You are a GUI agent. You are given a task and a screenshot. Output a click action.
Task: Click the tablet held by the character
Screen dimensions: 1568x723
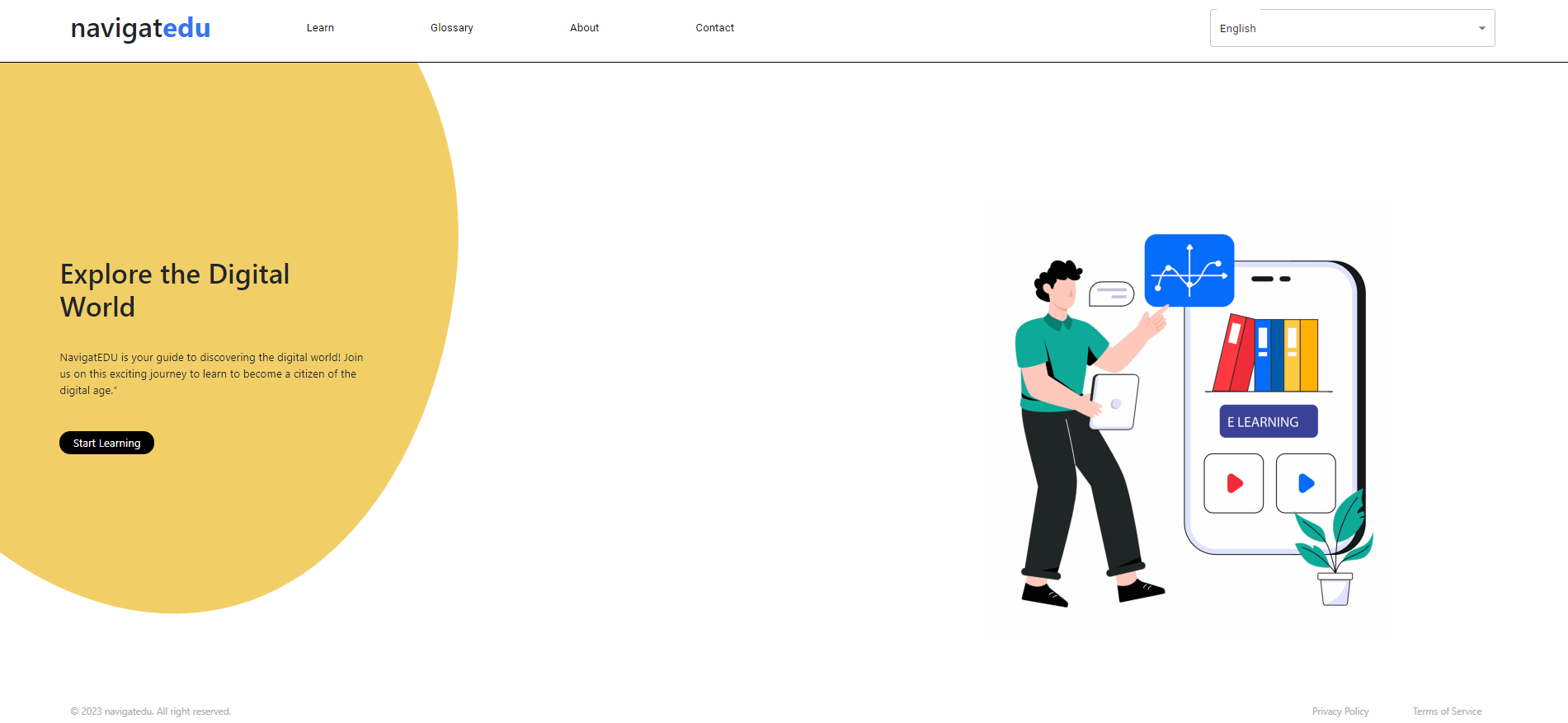pyautogui.click(x=1114, y=402)
